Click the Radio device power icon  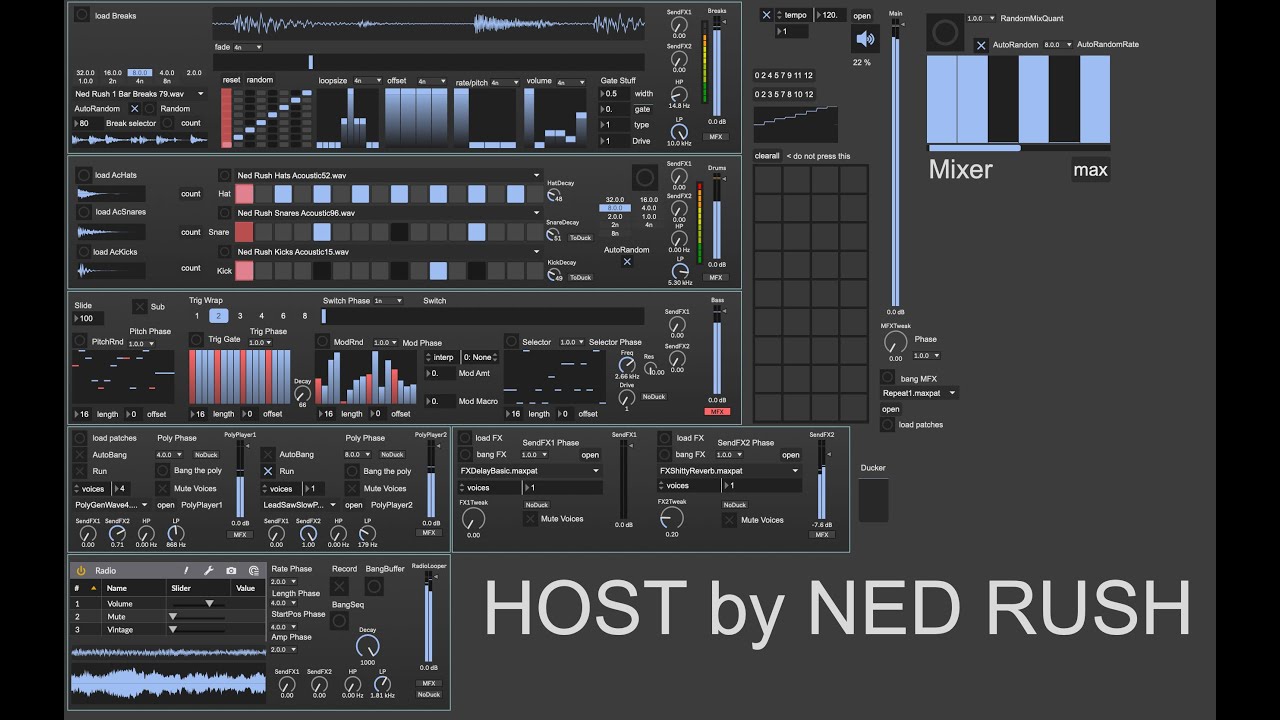(81, 570)
